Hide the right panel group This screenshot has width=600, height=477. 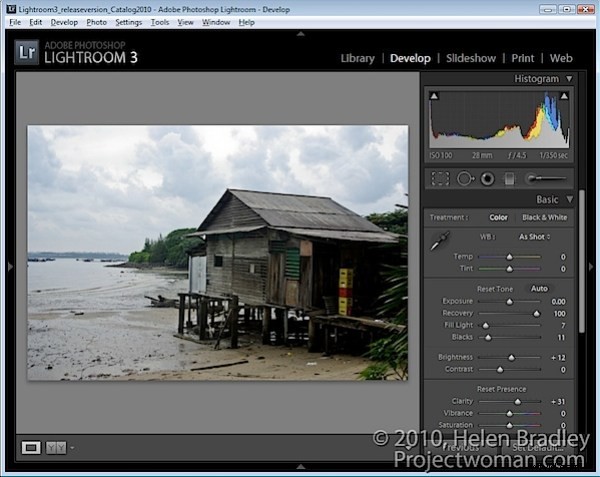591,266
